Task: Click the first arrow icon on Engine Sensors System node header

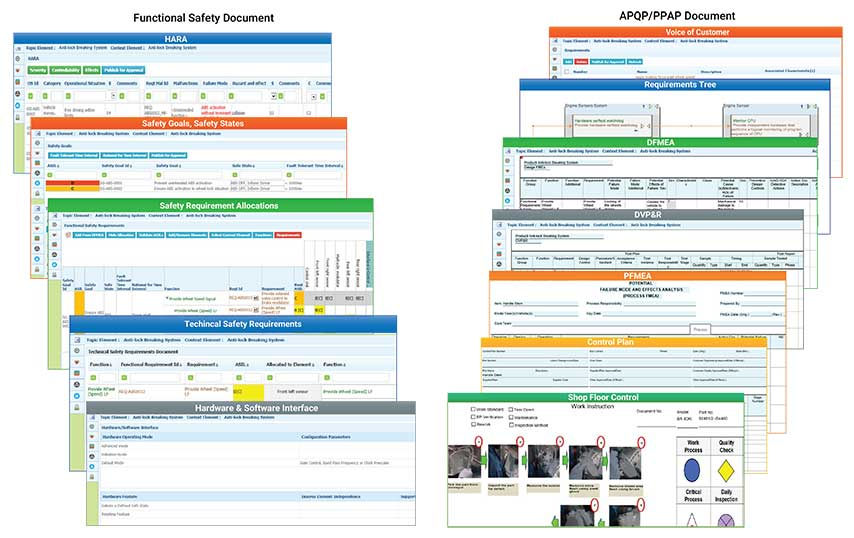Action: [x=644, y=106]
